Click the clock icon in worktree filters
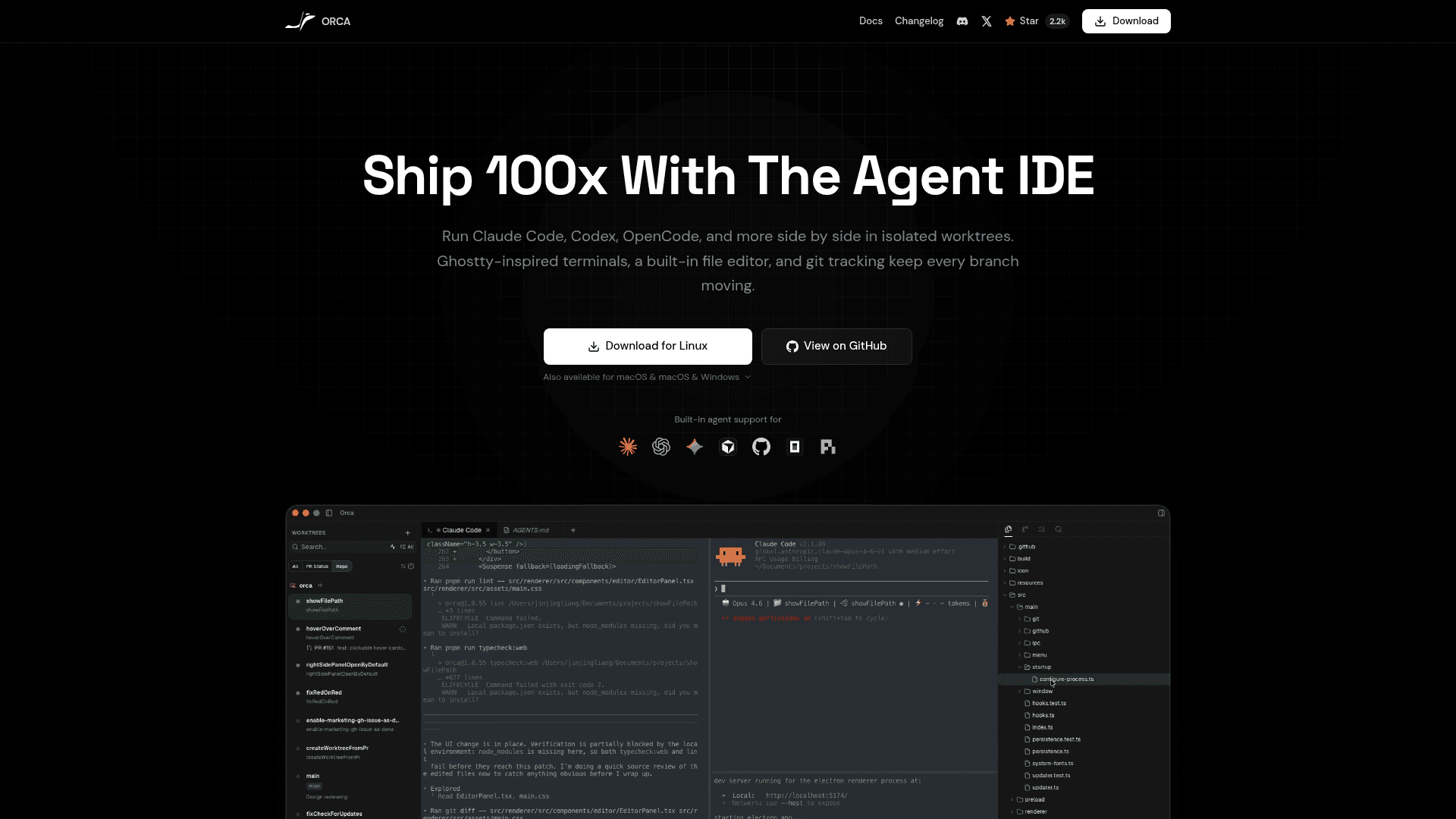 (411, 566)
